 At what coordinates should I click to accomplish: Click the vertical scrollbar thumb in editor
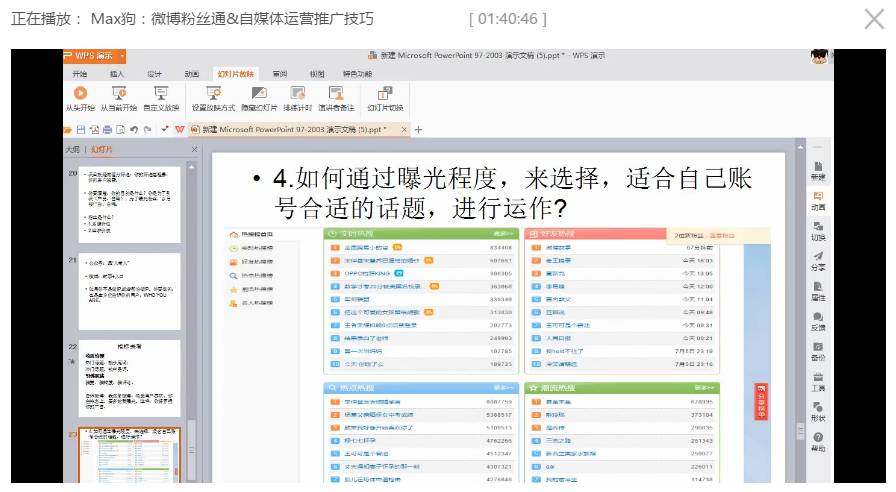[x=801, y=430]
